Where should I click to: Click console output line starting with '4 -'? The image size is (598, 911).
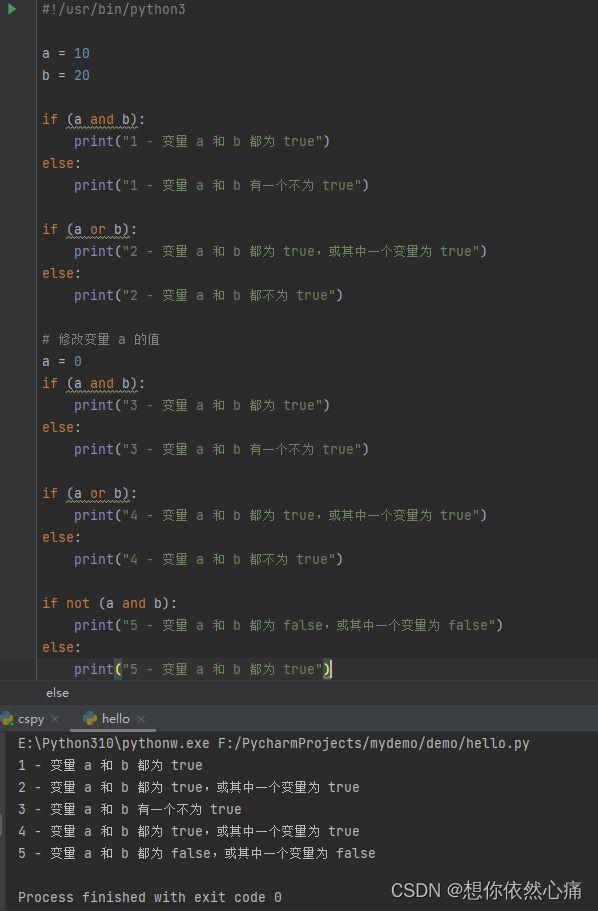189,831
